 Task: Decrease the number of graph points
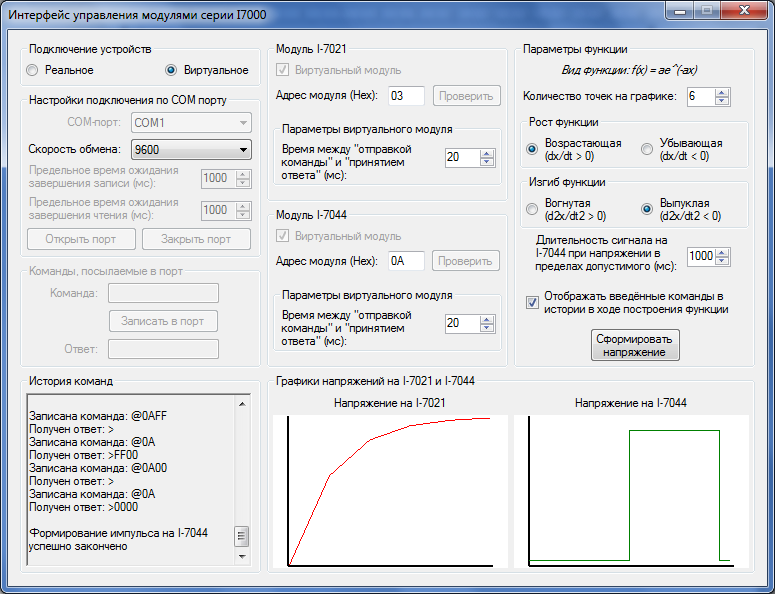click(722, 101)
